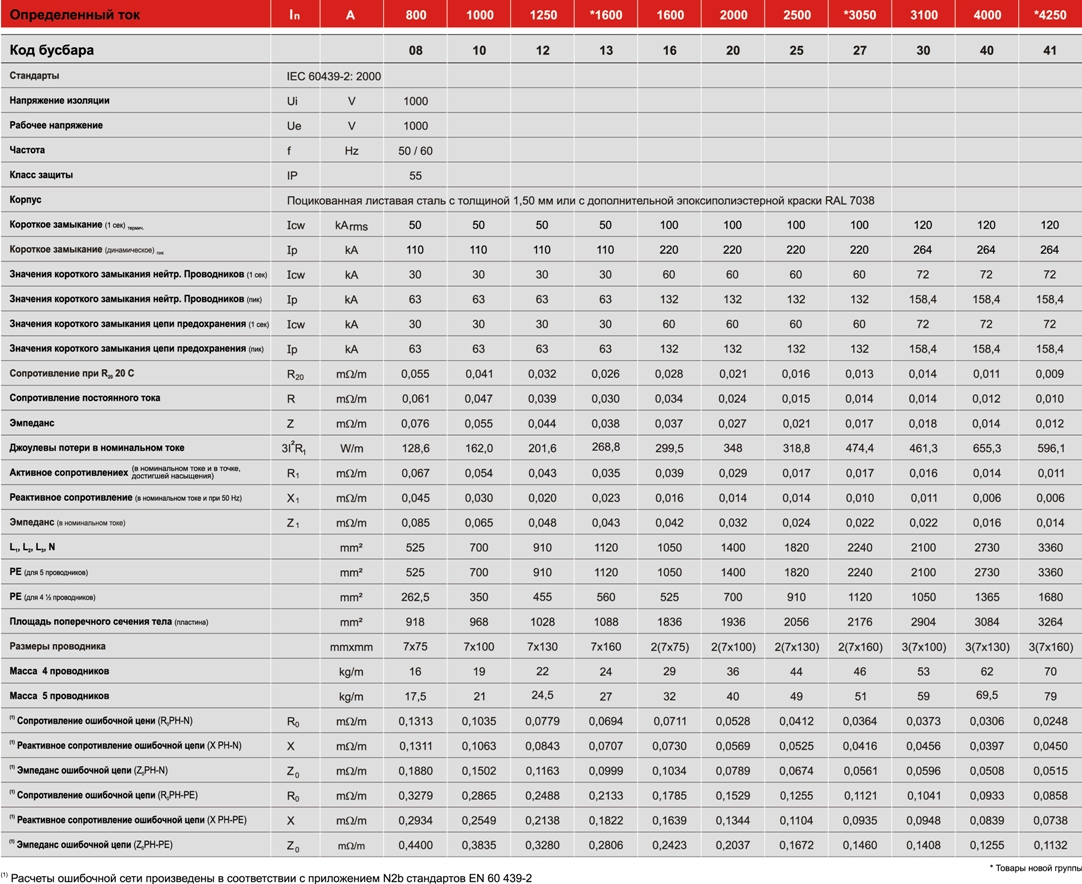Image resolution: width=1082 pixels, height=884 pixels.
Task: Click the "W/m" unit cell
Action: 351,449
